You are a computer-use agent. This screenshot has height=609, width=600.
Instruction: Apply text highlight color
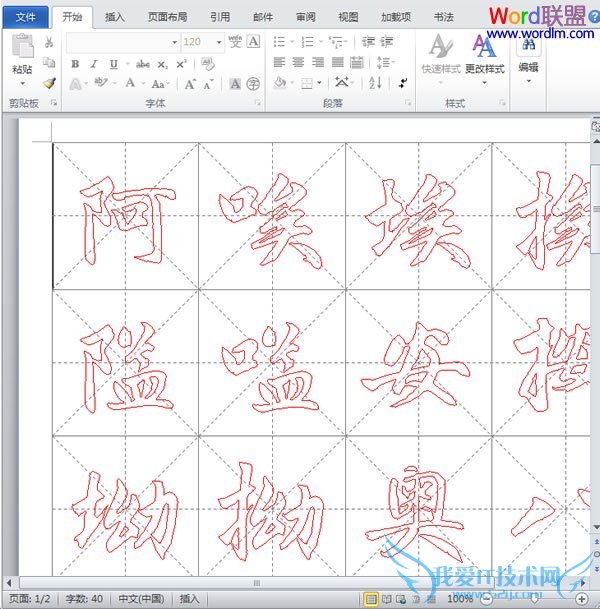pos(101,83)
